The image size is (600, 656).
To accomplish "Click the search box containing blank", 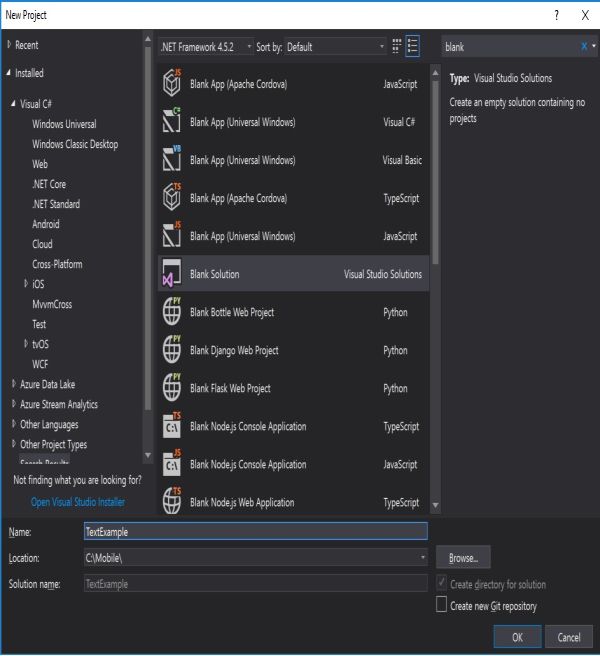I will tap(510, 46).
